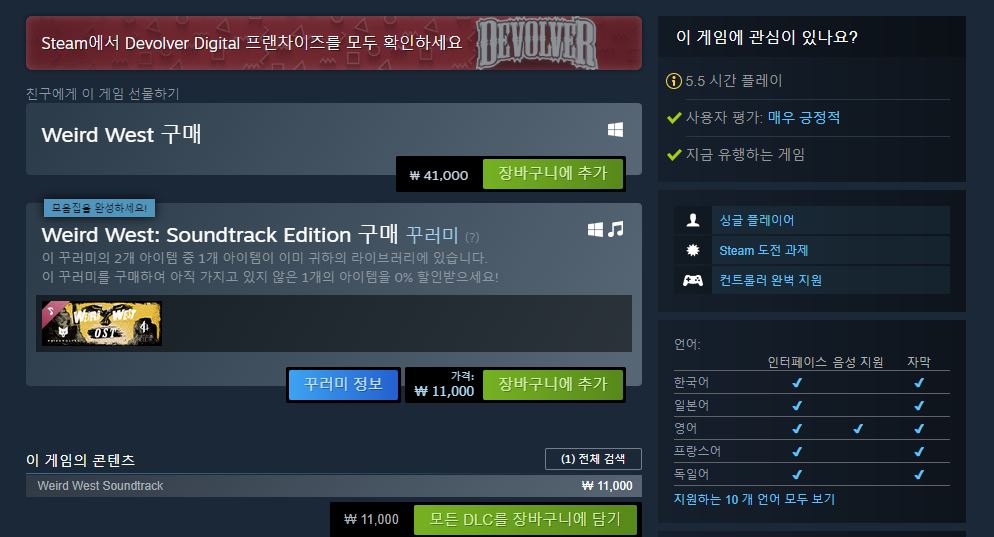The height and width of the screenshot is (537, 994).
Task: Click the (?) help mark beside 꾸러미
Action: tap(472, 237)
